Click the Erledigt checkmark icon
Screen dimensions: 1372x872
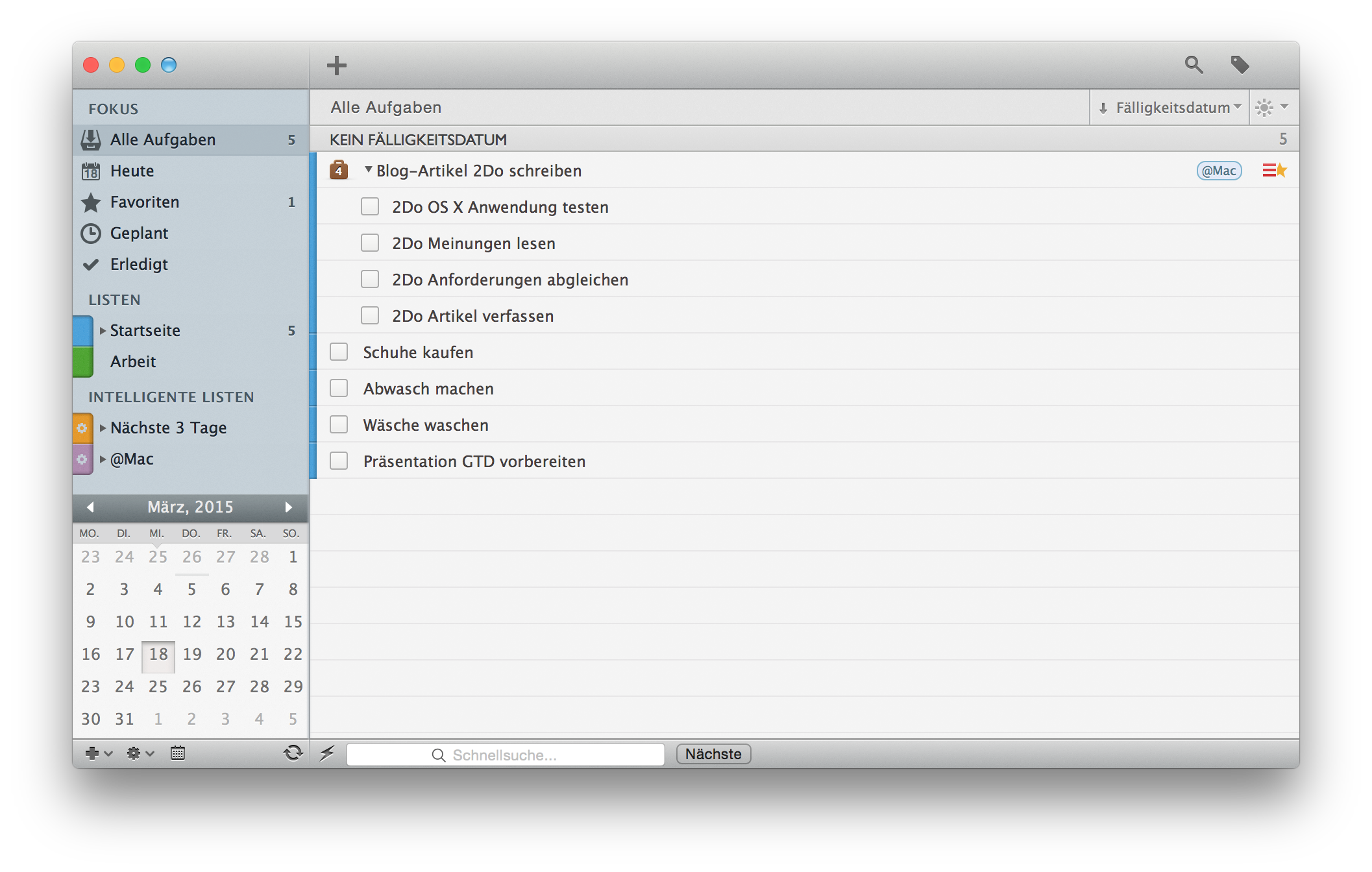[91, 264]
